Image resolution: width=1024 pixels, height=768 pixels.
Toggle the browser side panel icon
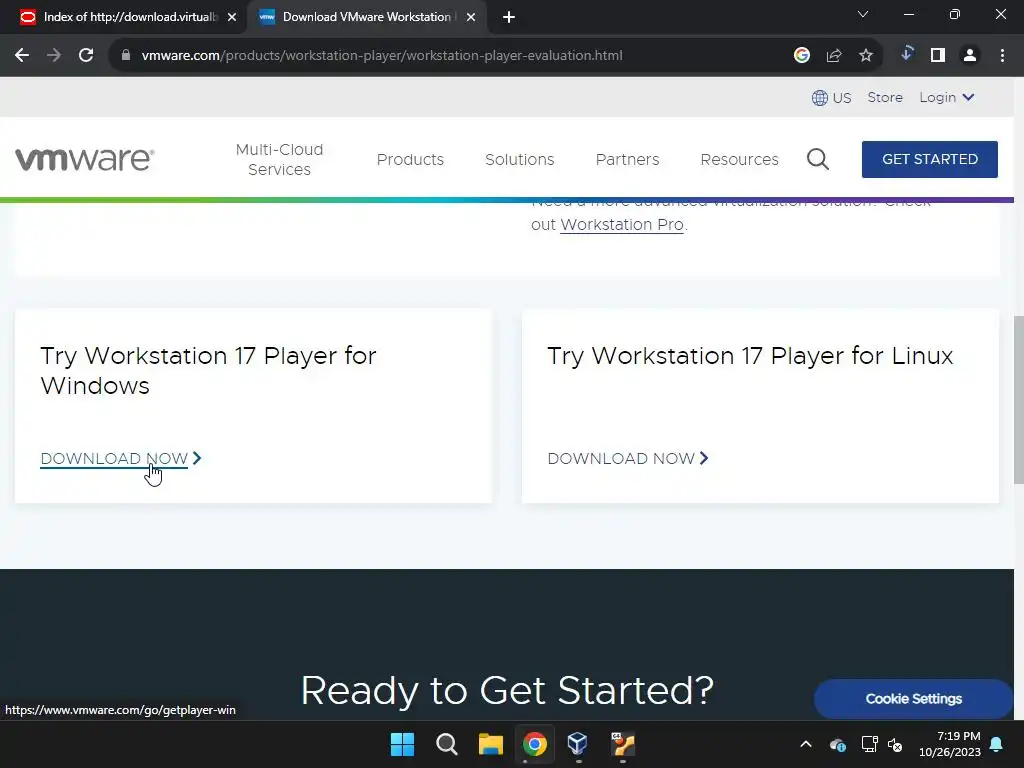pos(938,56)
